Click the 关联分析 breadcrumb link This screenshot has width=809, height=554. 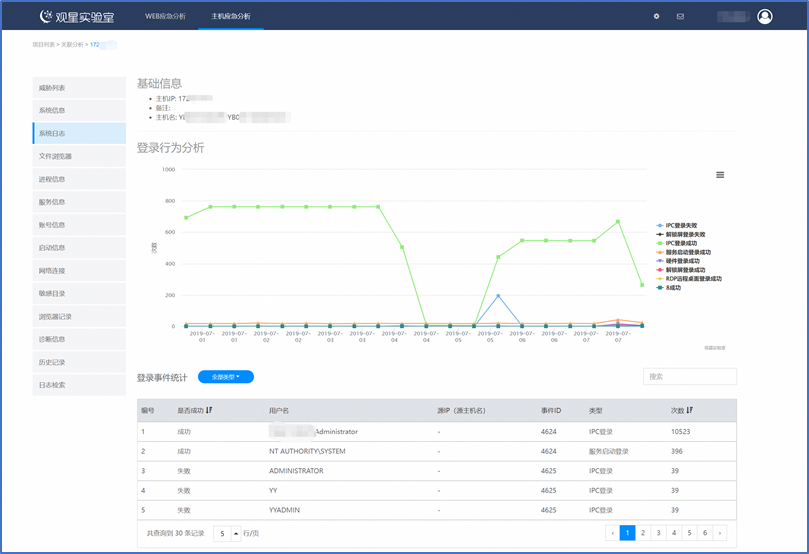[x=72, y=45]
